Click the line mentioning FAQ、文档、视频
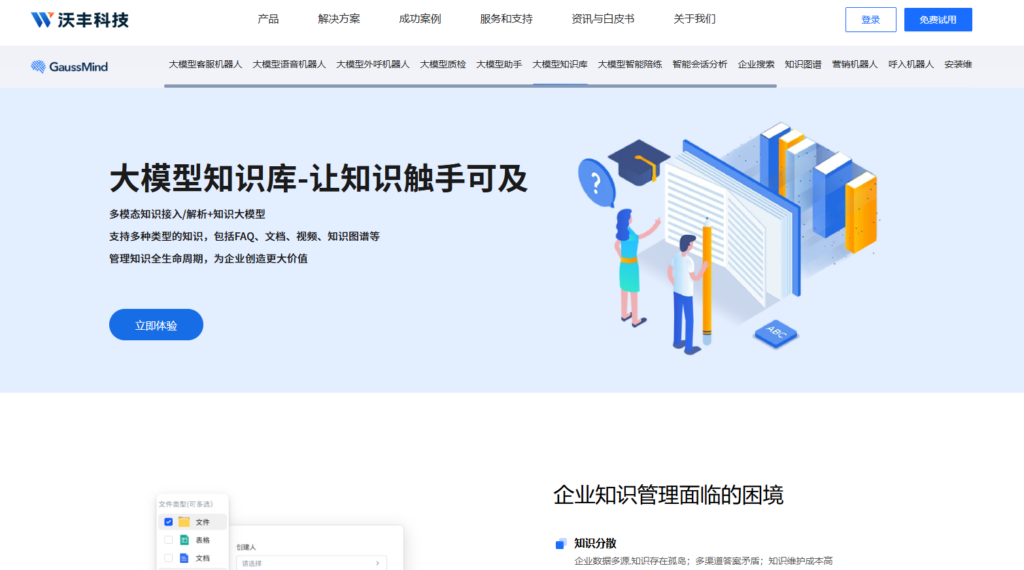 pos(244,236)
